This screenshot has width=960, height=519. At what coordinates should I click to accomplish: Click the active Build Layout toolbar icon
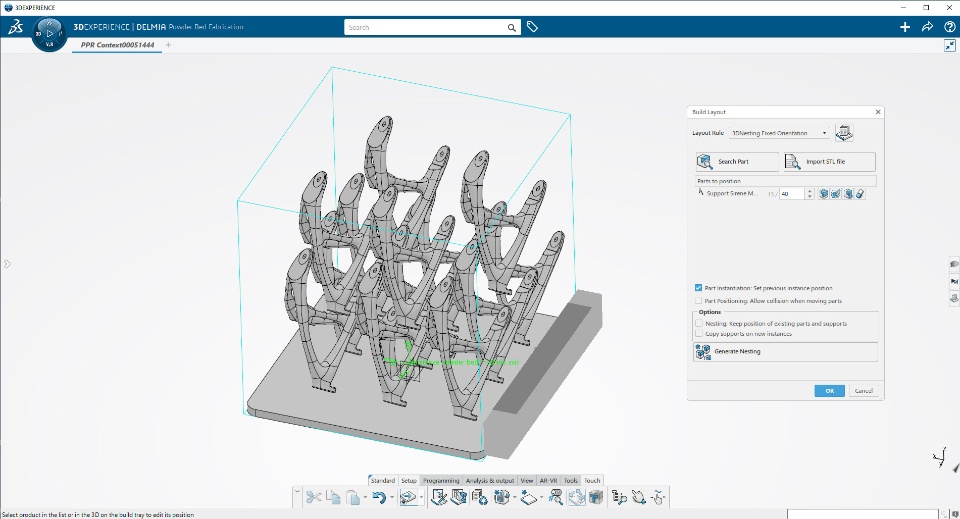576,497
